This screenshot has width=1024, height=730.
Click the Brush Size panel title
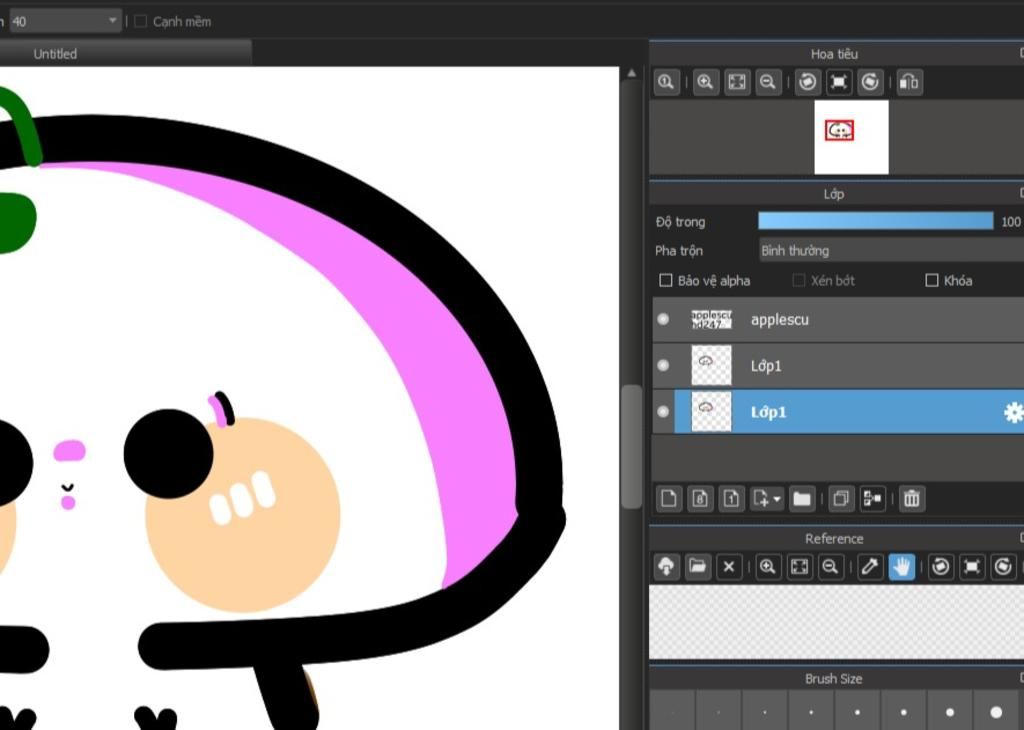click(834, 679)
